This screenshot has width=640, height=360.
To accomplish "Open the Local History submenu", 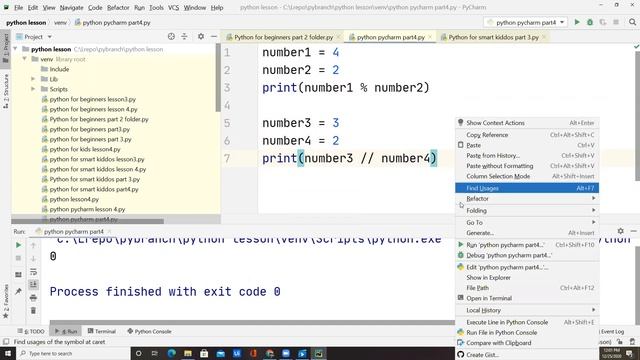I will [527, 310].
